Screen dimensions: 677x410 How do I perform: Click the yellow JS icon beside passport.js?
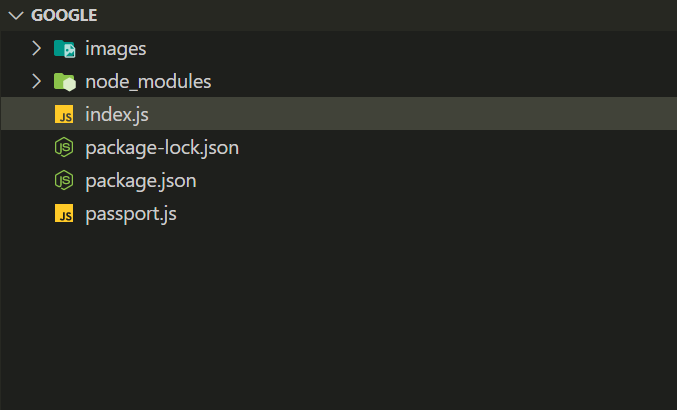(x=64, y=214)
